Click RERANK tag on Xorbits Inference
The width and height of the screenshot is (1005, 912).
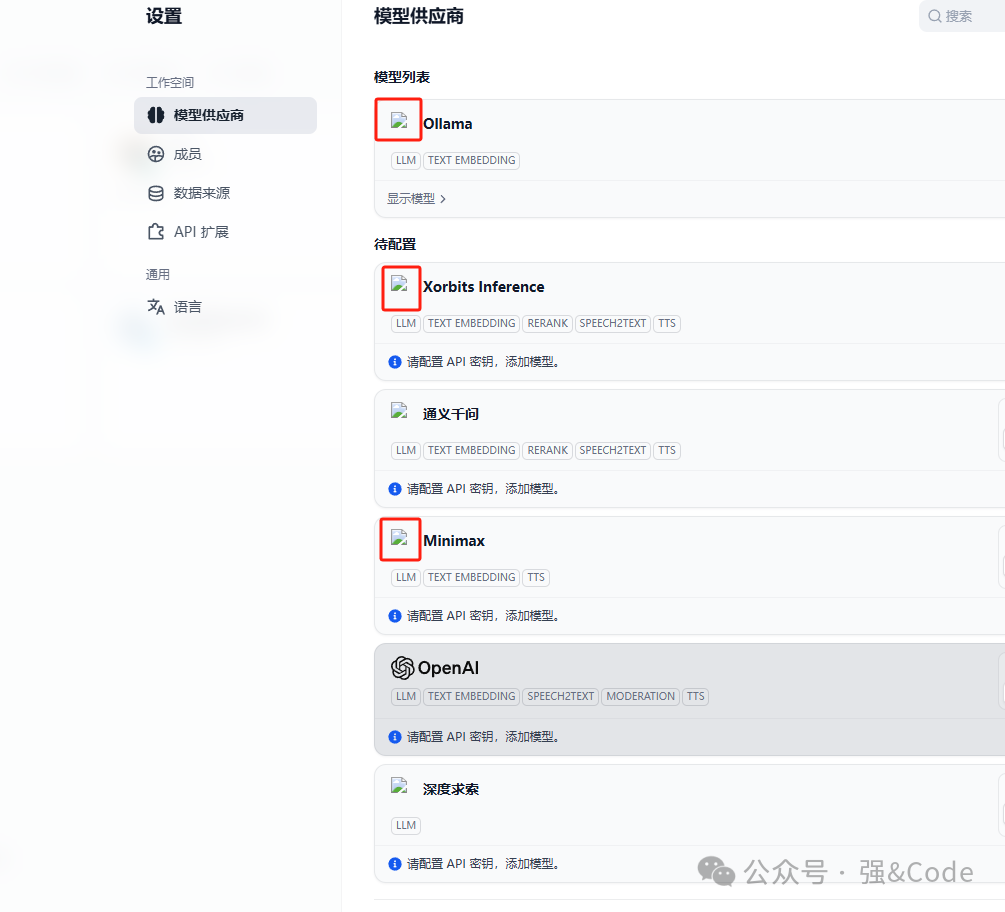(x=547, y=324)
